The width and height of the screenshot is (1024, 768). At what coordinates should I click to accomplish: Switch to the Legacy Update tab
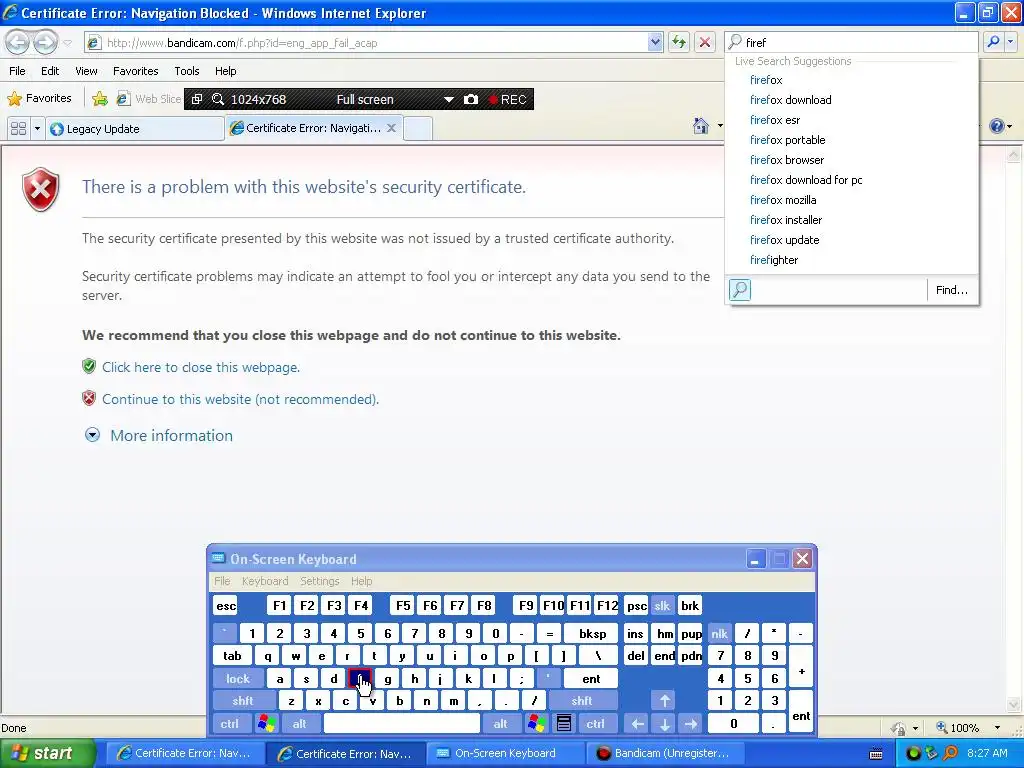click(x=135, y=129)
